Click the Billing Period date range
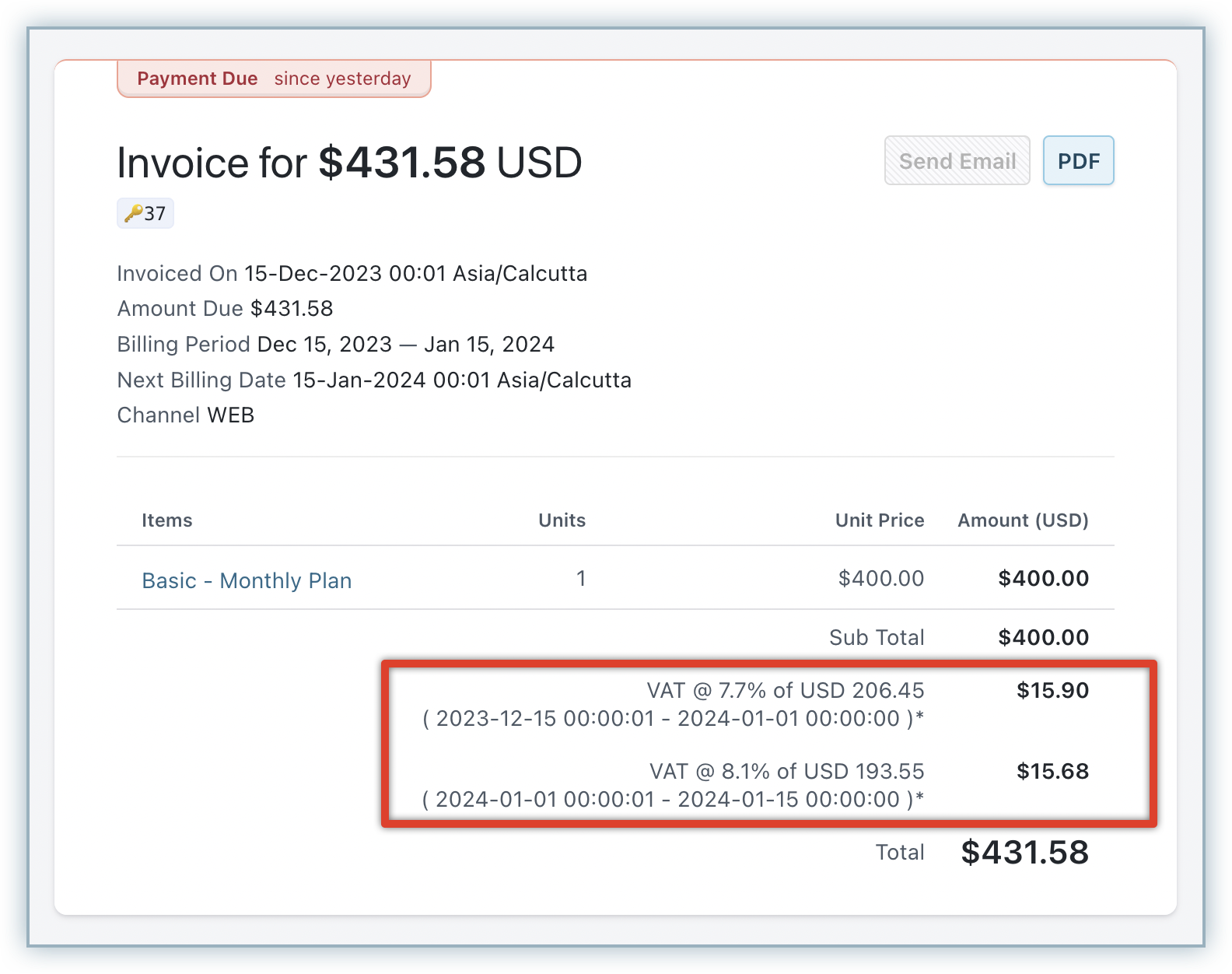 (405, 345)
